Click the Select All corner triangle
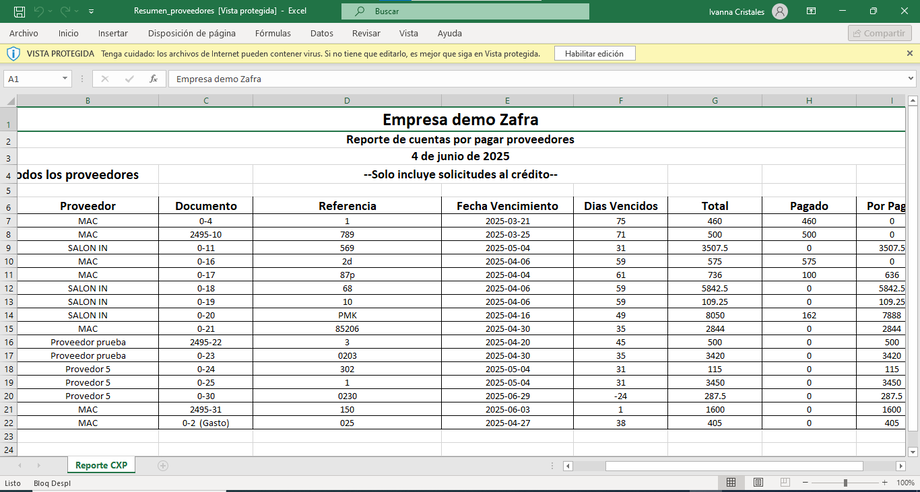The height and width of the screenshot is (492, 920). 10,101
